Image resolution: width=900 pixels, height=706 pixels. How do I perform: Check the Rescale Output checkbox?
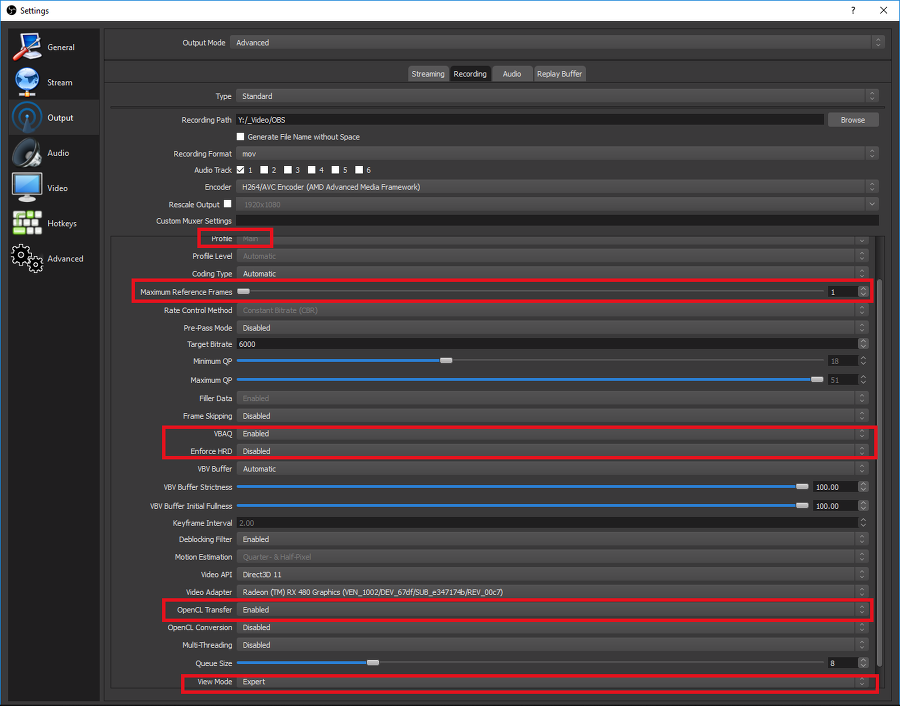pyautogui.click(x=227, y=204)
